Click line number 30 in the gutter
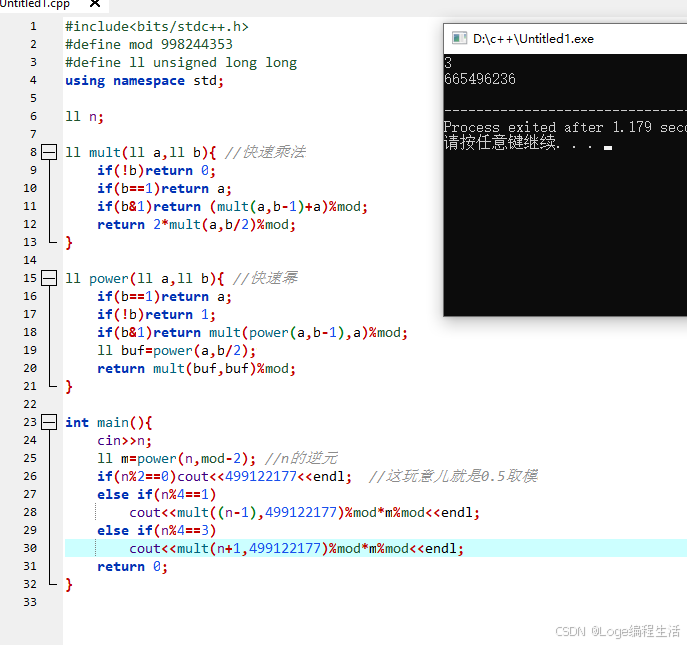 pos(30,548)
